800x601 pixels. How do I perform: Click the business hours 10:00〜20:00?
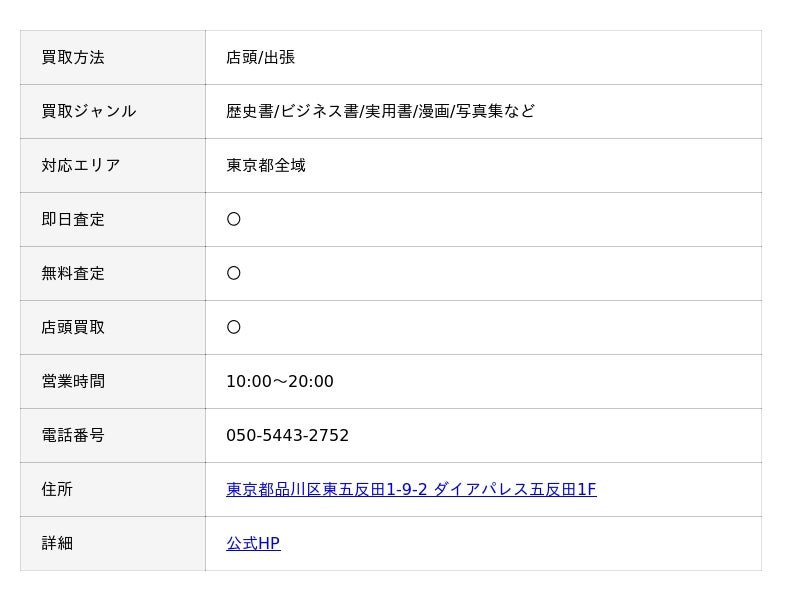pyautogui.click(x=280, y=381)
